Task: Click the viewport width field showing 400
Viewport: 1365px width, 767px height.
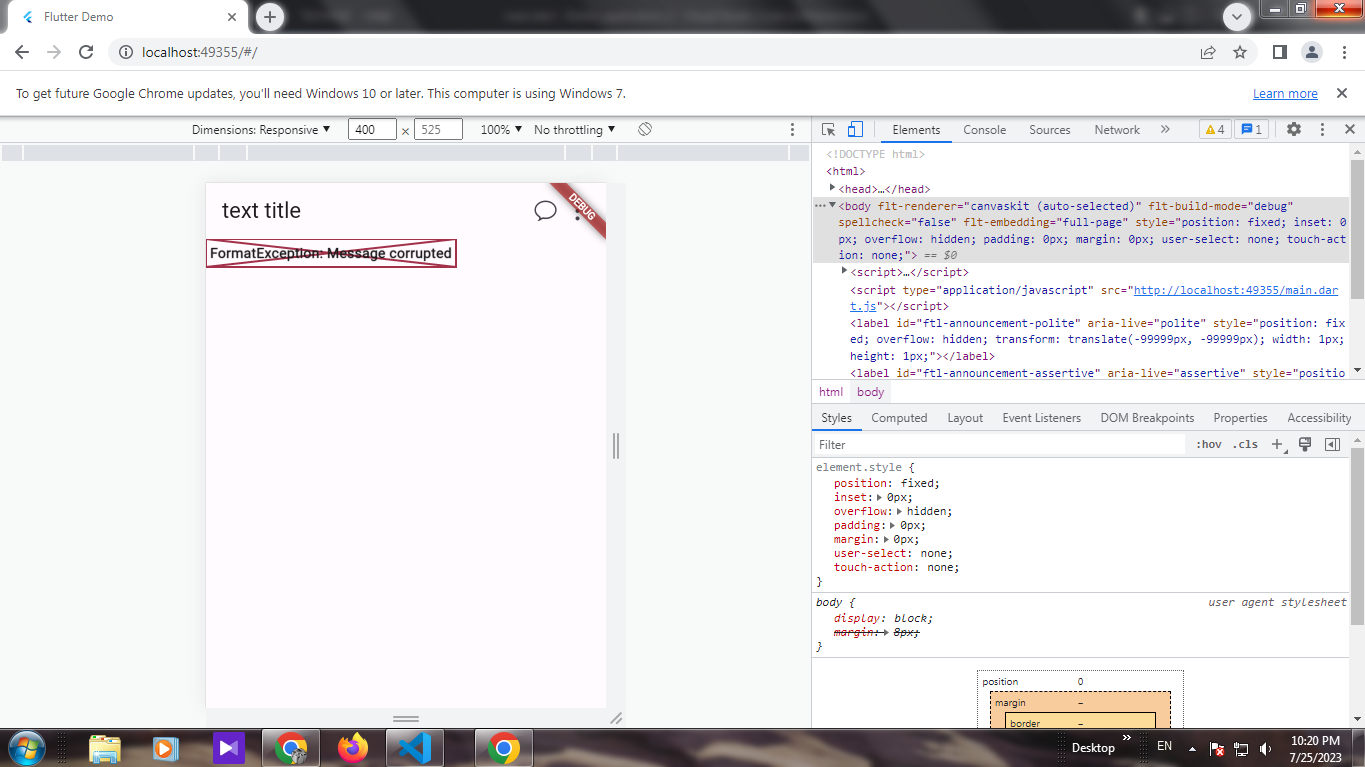Action: point(372,130)
